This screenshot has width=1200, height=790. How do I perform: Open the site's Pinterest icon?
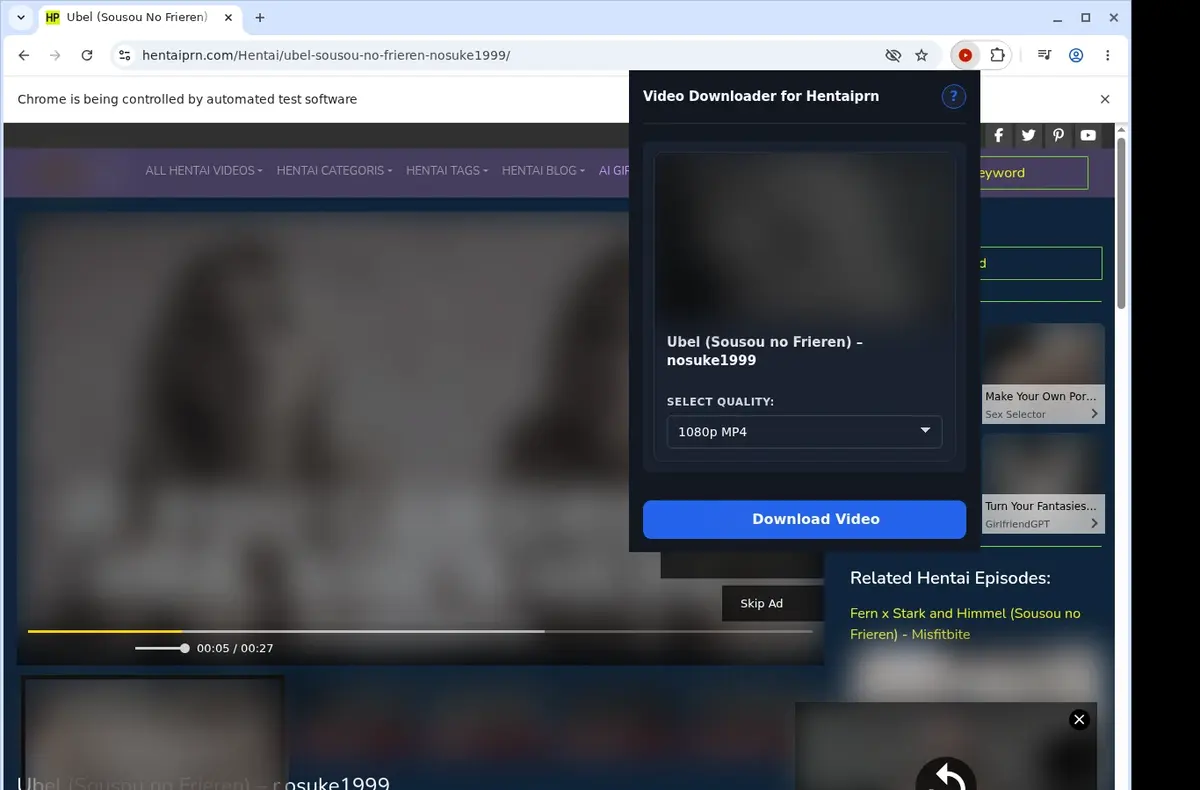tap(1058, 135)
